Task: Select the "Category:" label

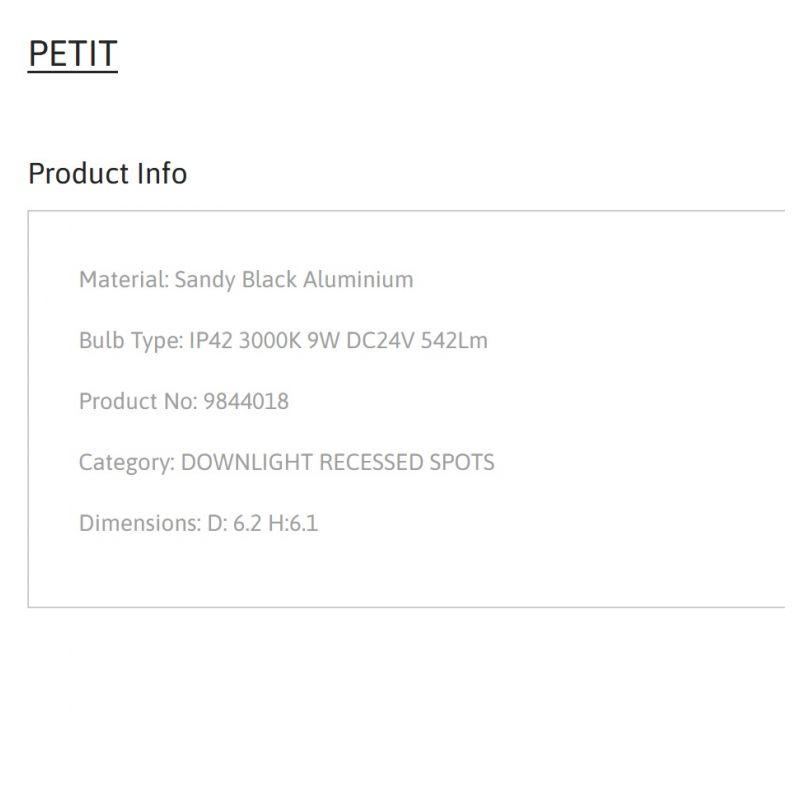Action: [127, 462]
